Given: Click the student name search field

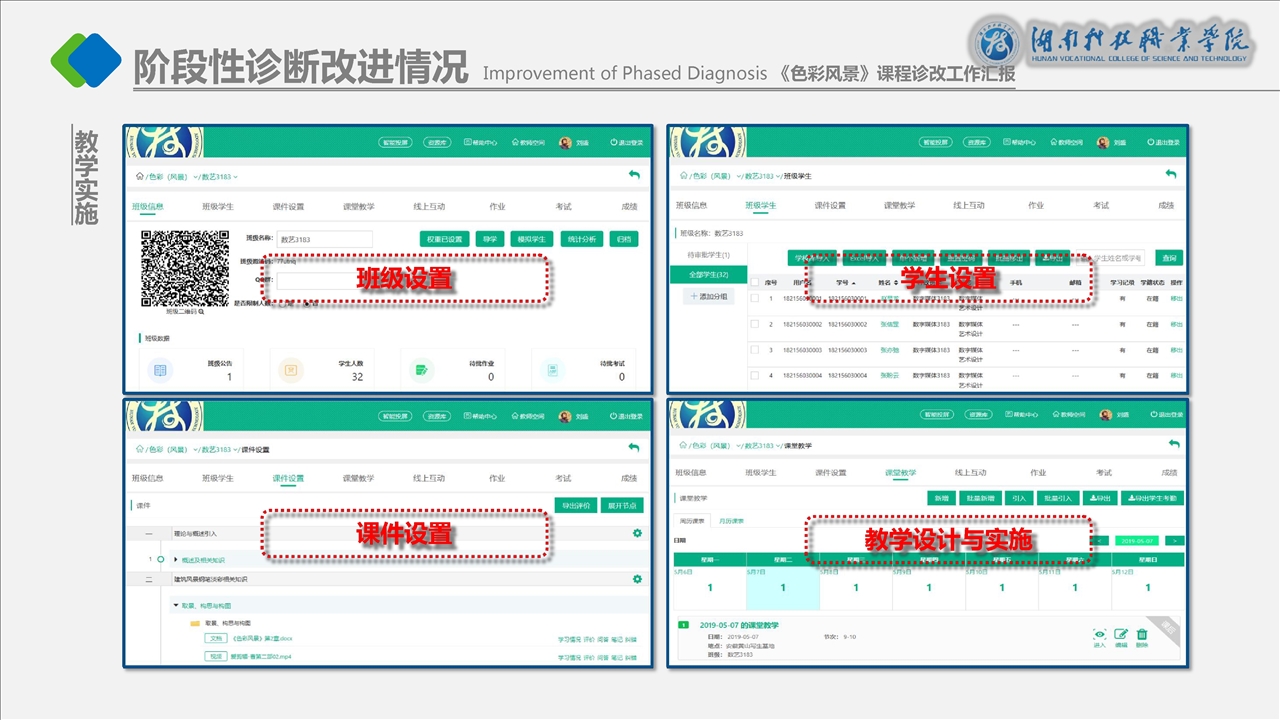Looking at the screenshot, I should pos(1118,258).
